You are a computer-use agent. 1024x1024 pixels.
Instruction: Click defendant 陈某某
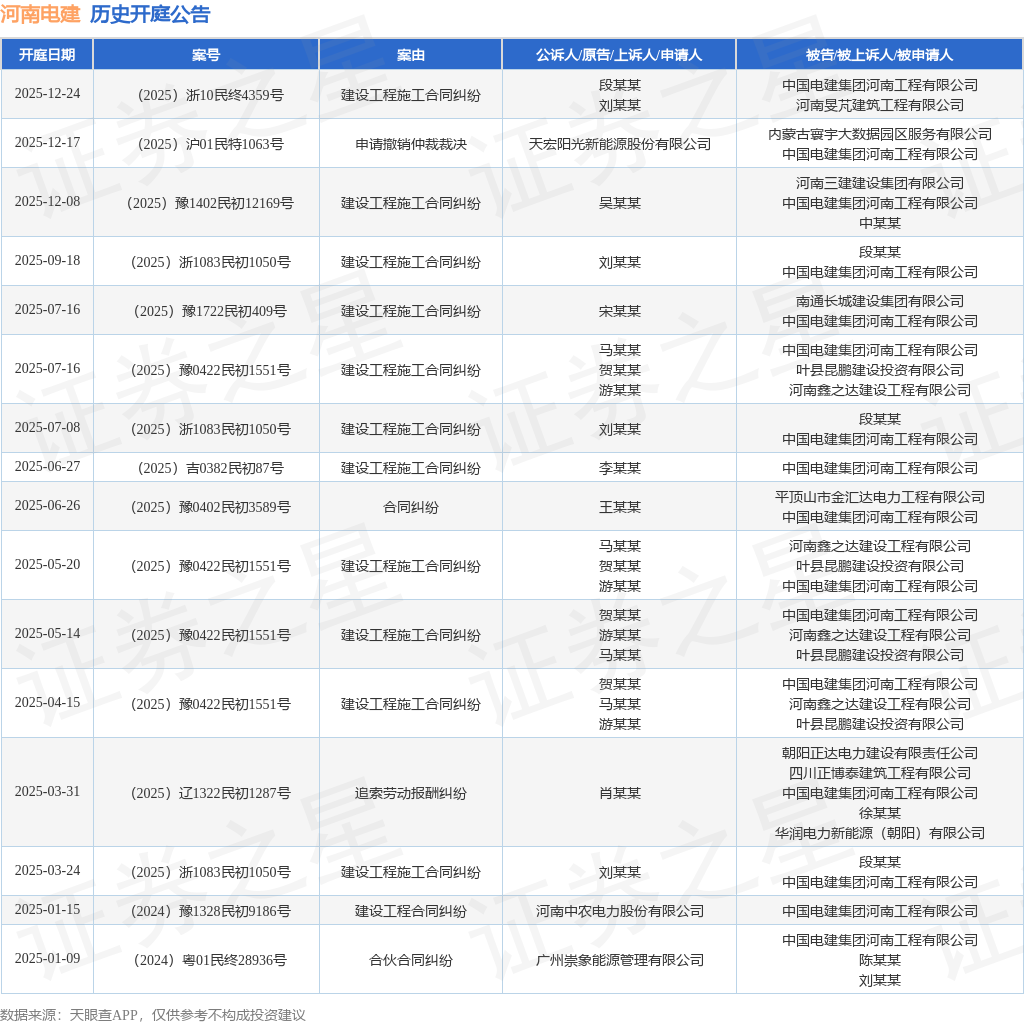point(880,961)
